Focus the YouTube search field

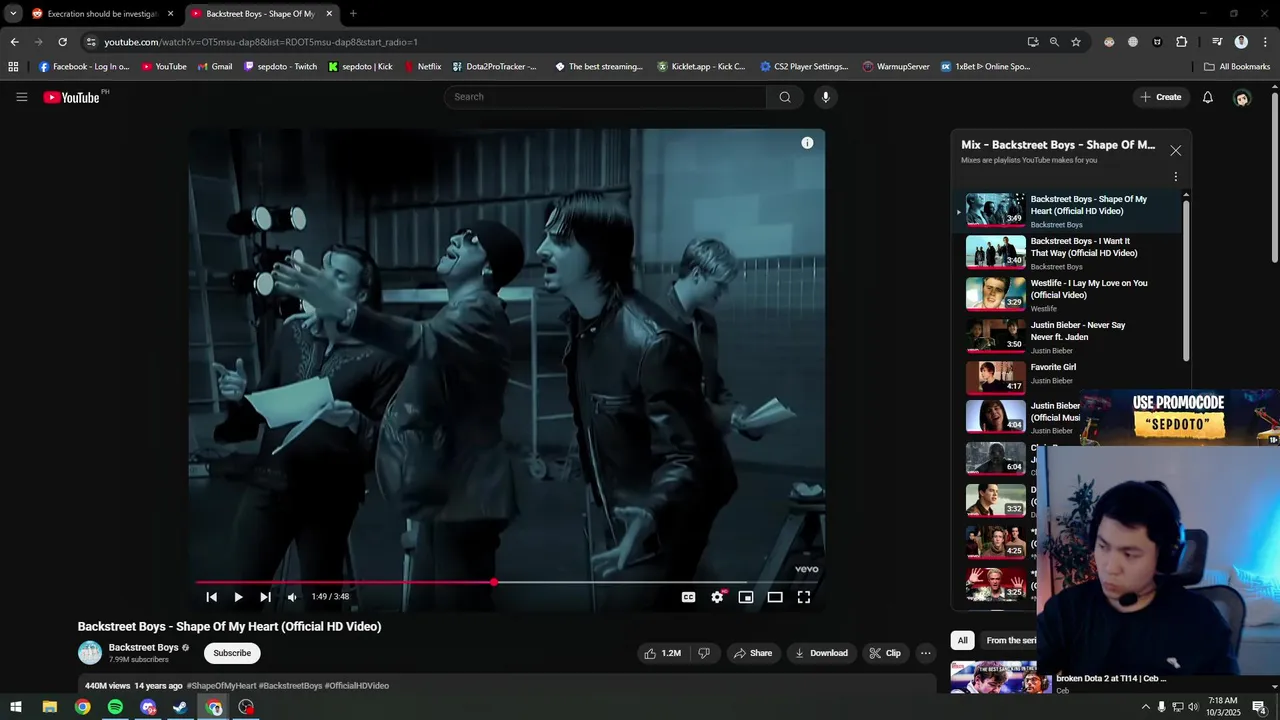tap(606, 97)
